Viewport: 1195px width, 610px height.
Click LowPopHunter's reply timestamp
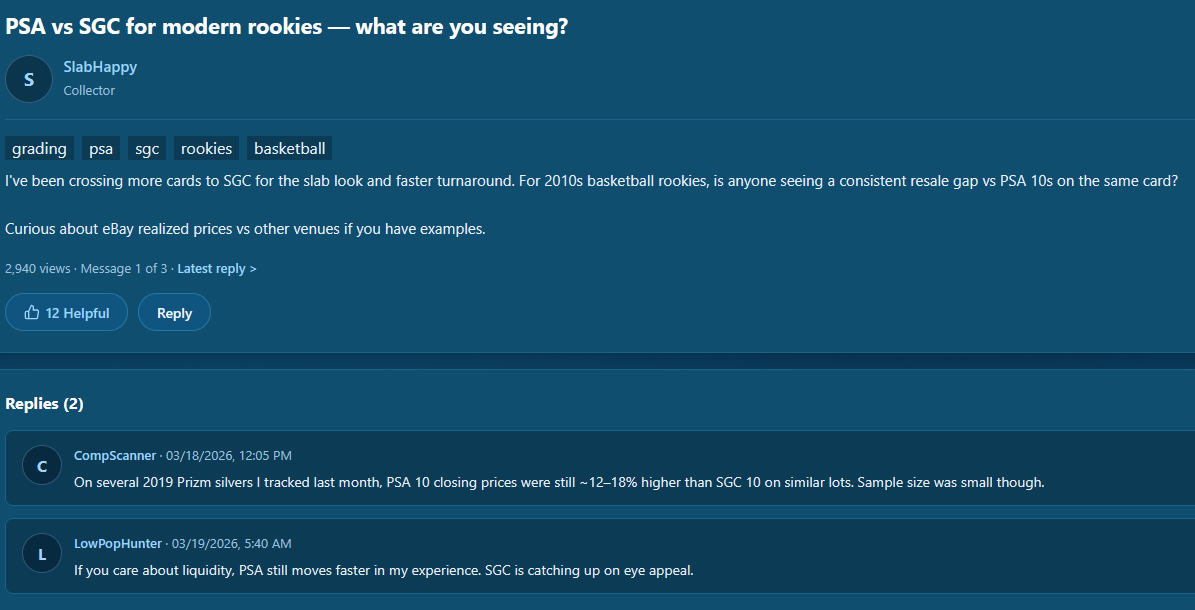(232, 544)
